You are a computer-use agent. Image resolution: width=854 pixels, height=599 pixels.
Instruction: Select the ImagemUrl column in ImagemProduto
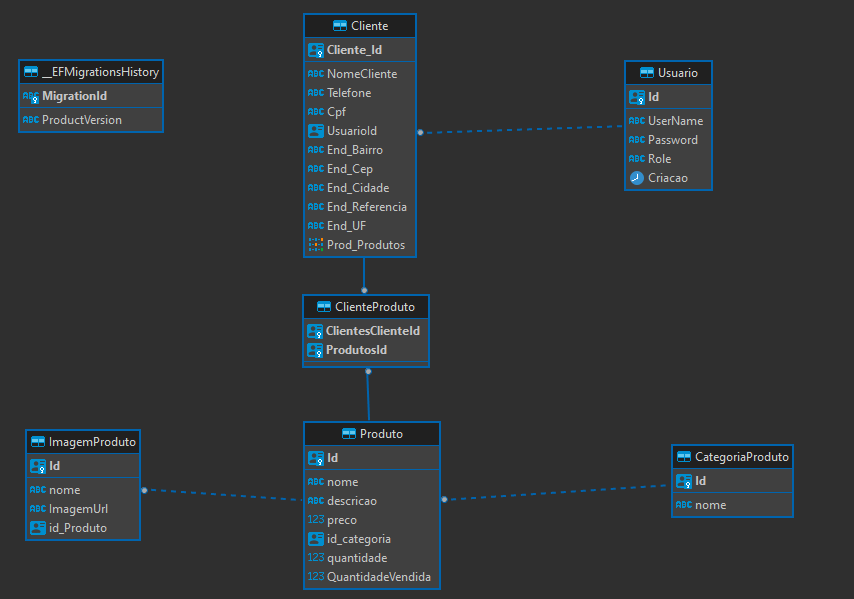click(77, 509)
